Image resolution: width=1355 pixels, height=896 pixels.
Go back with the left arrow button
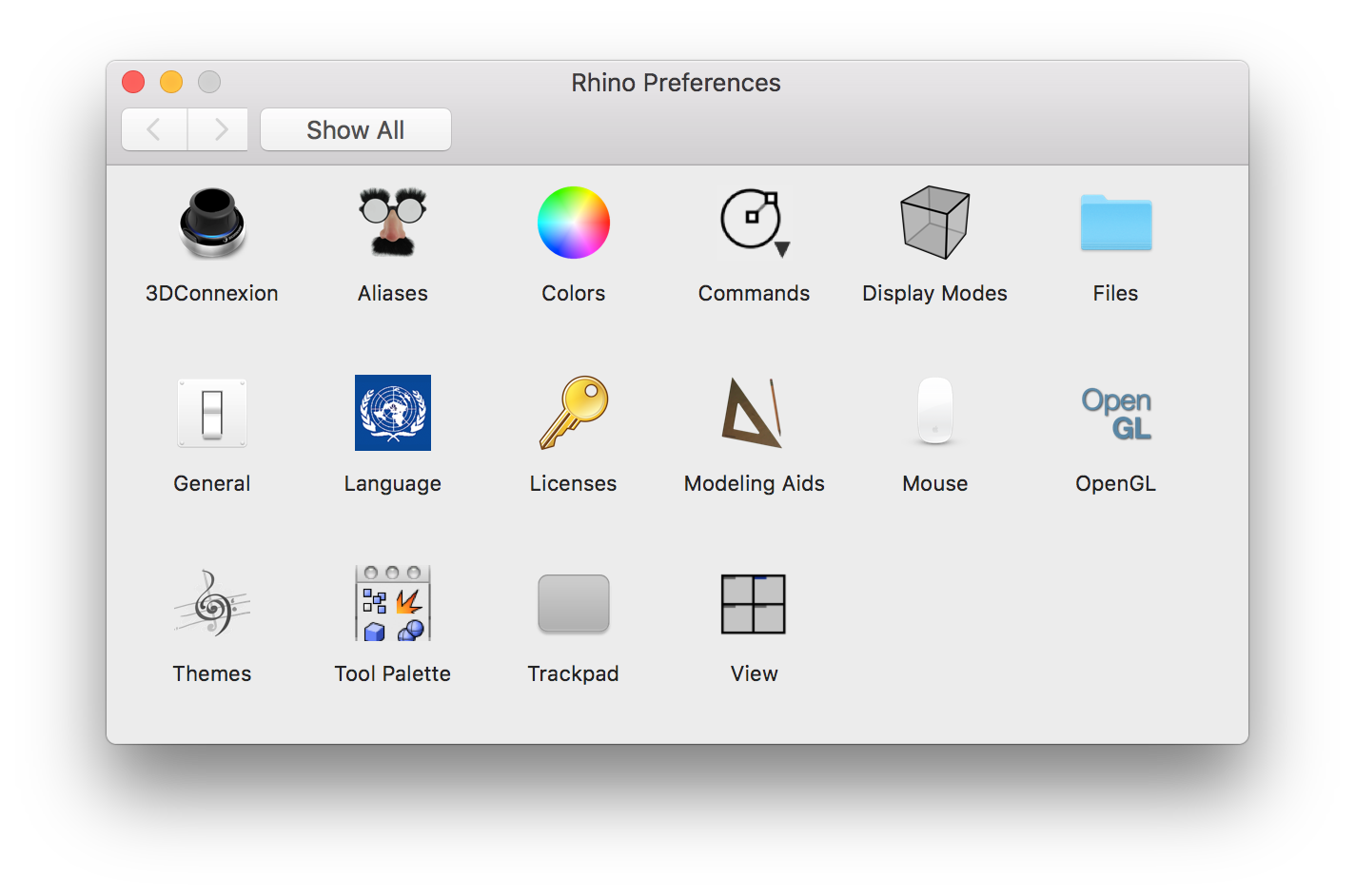pos(154,129)
